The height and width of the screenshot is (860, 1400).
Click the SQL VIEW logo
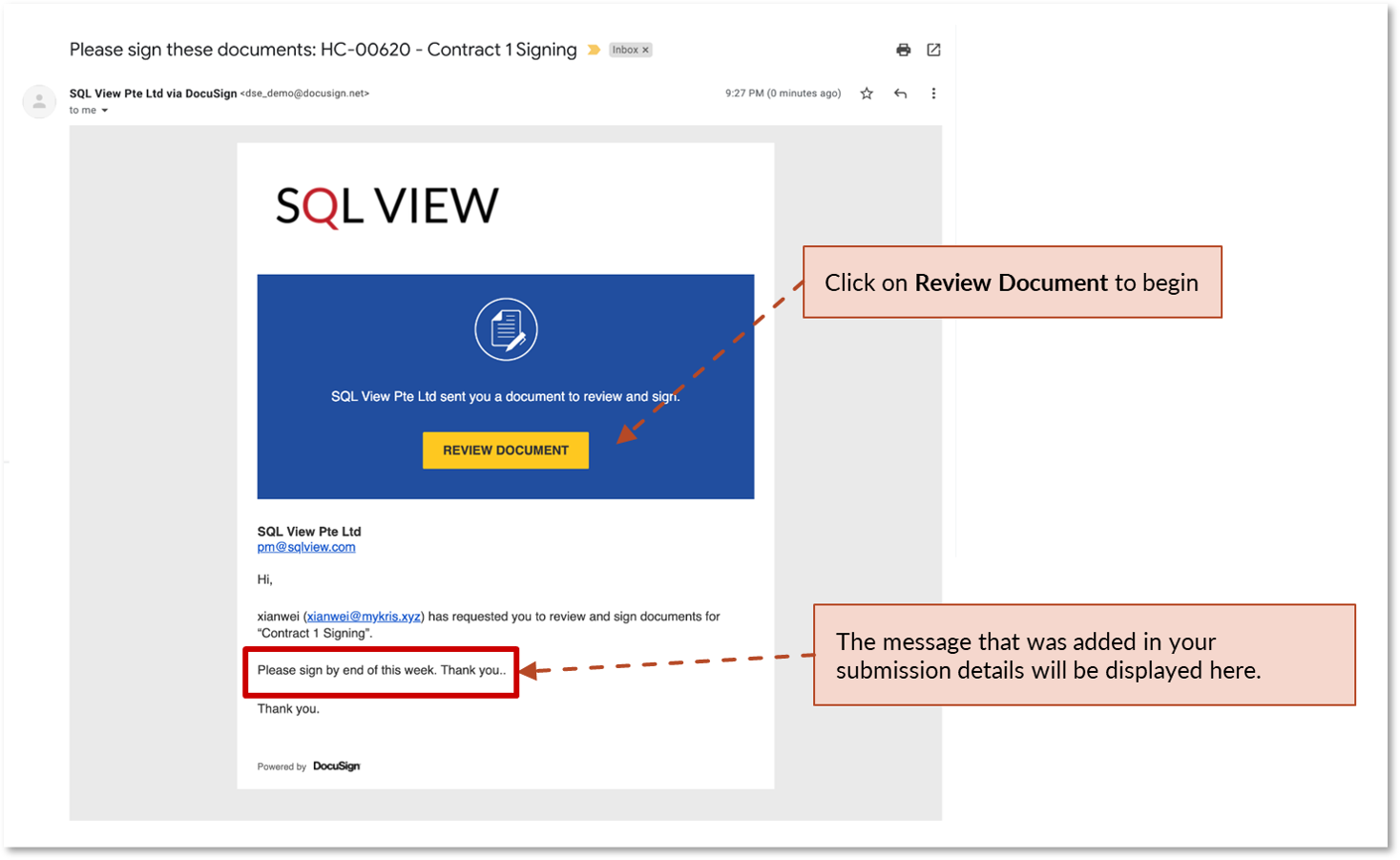tap(387, 206)
